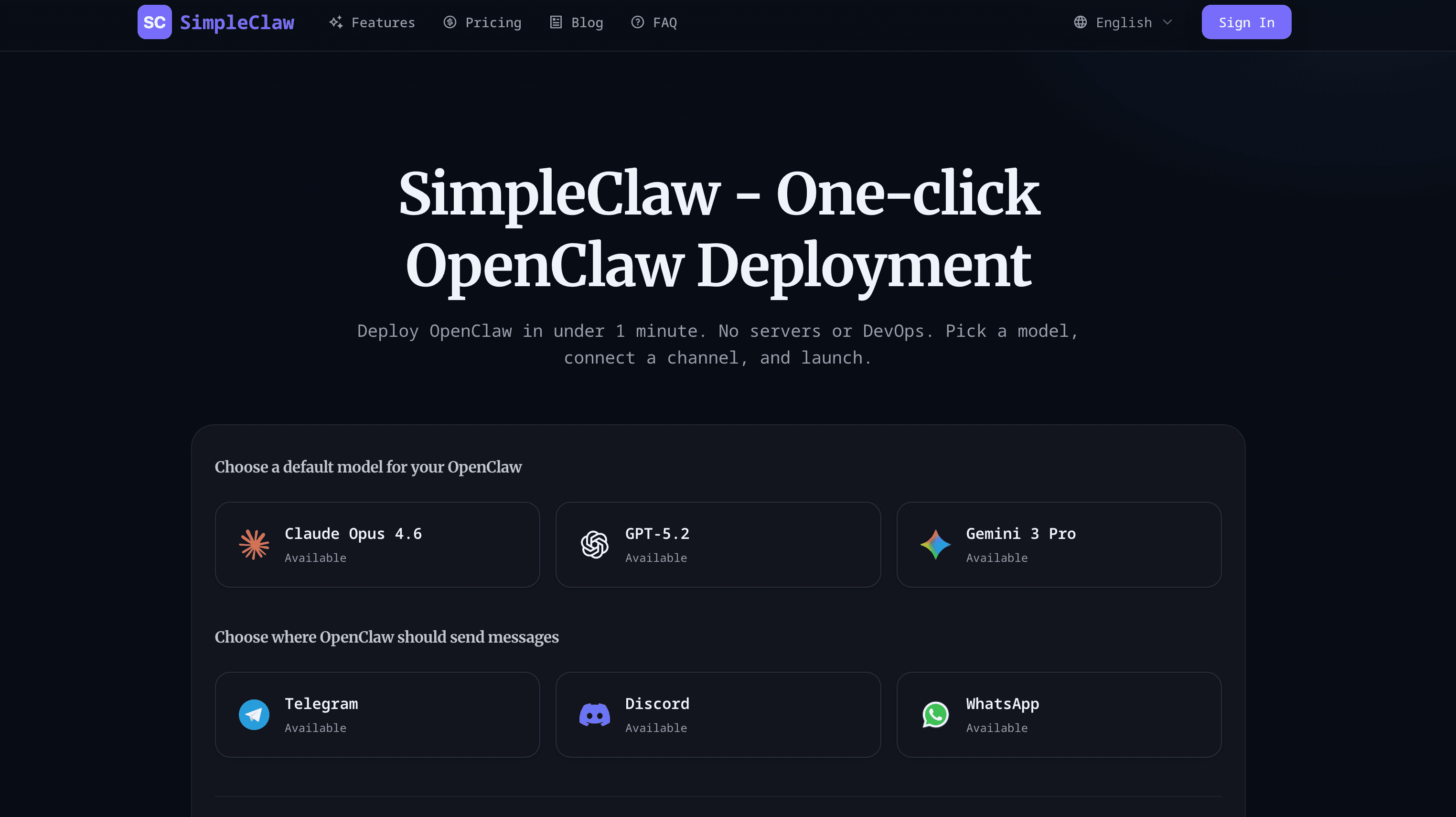The height and width of the screenshot is (817, 1456).
Task: Click the Sign In button
Action: [x=1246, y=22]
